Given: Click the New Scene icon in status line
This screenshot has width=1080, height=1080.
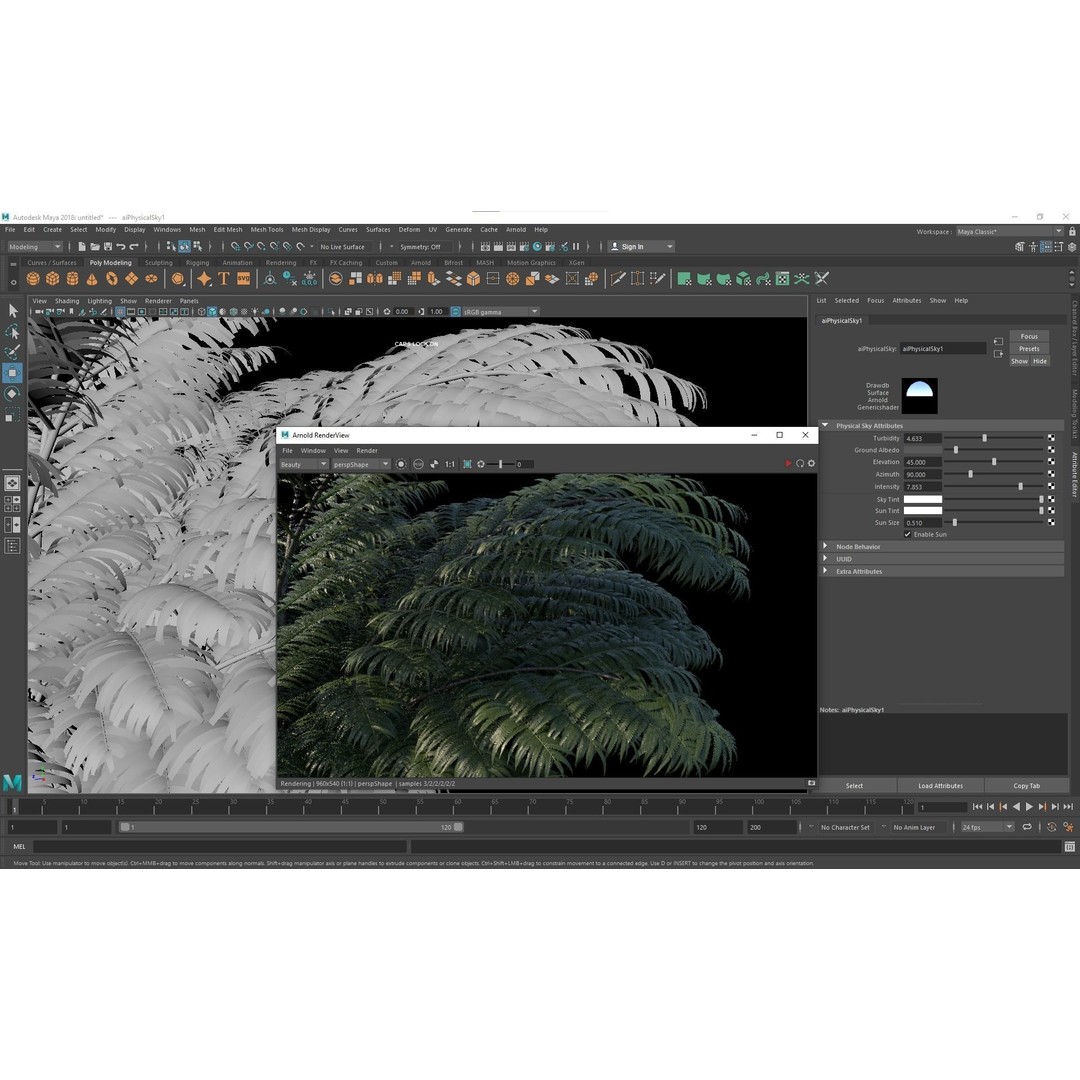Looking at the screenshot, I should [x=82, y=247].
